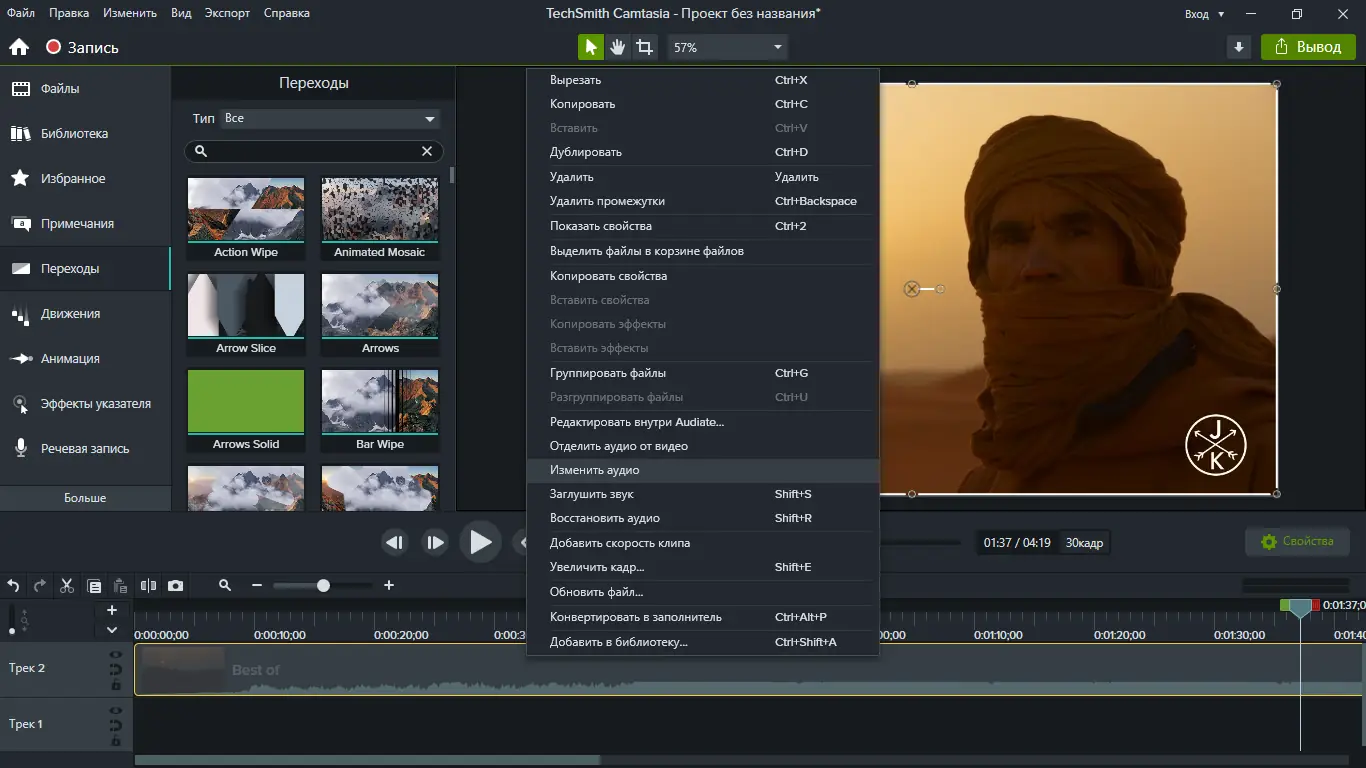Toggle the lock icon on Трек 2

(116, 685)
